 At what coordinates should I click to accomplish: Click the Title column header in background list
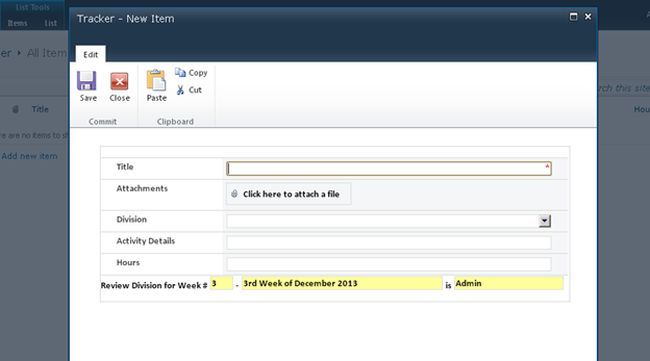pyautogui.click(x=40, y=109)
